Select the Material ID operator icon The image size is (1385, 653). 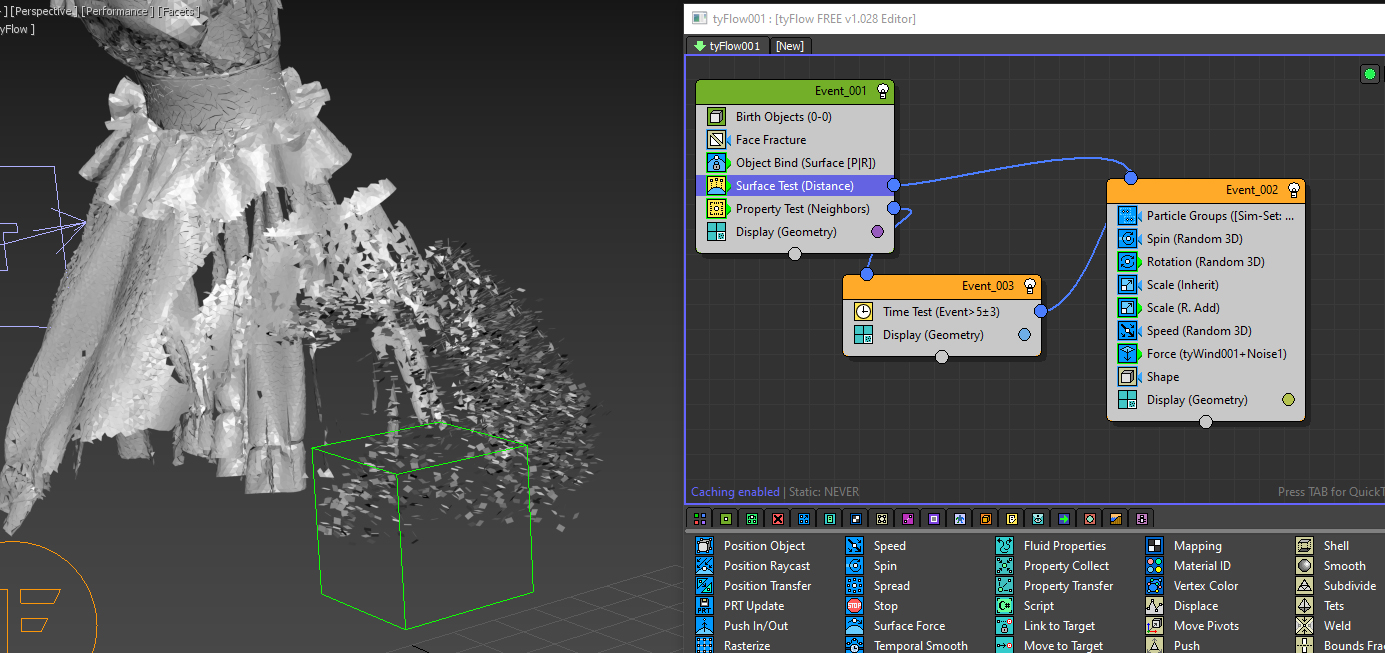click(1155, 566)
